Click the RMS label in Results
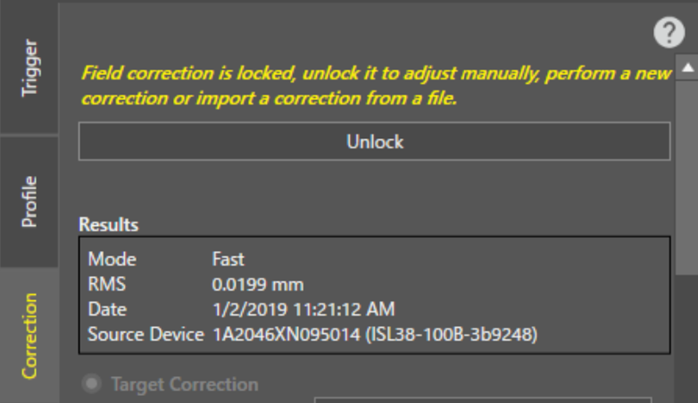This screenshot has height=403, width=698. pyautogui.click(x=107, y=284)
